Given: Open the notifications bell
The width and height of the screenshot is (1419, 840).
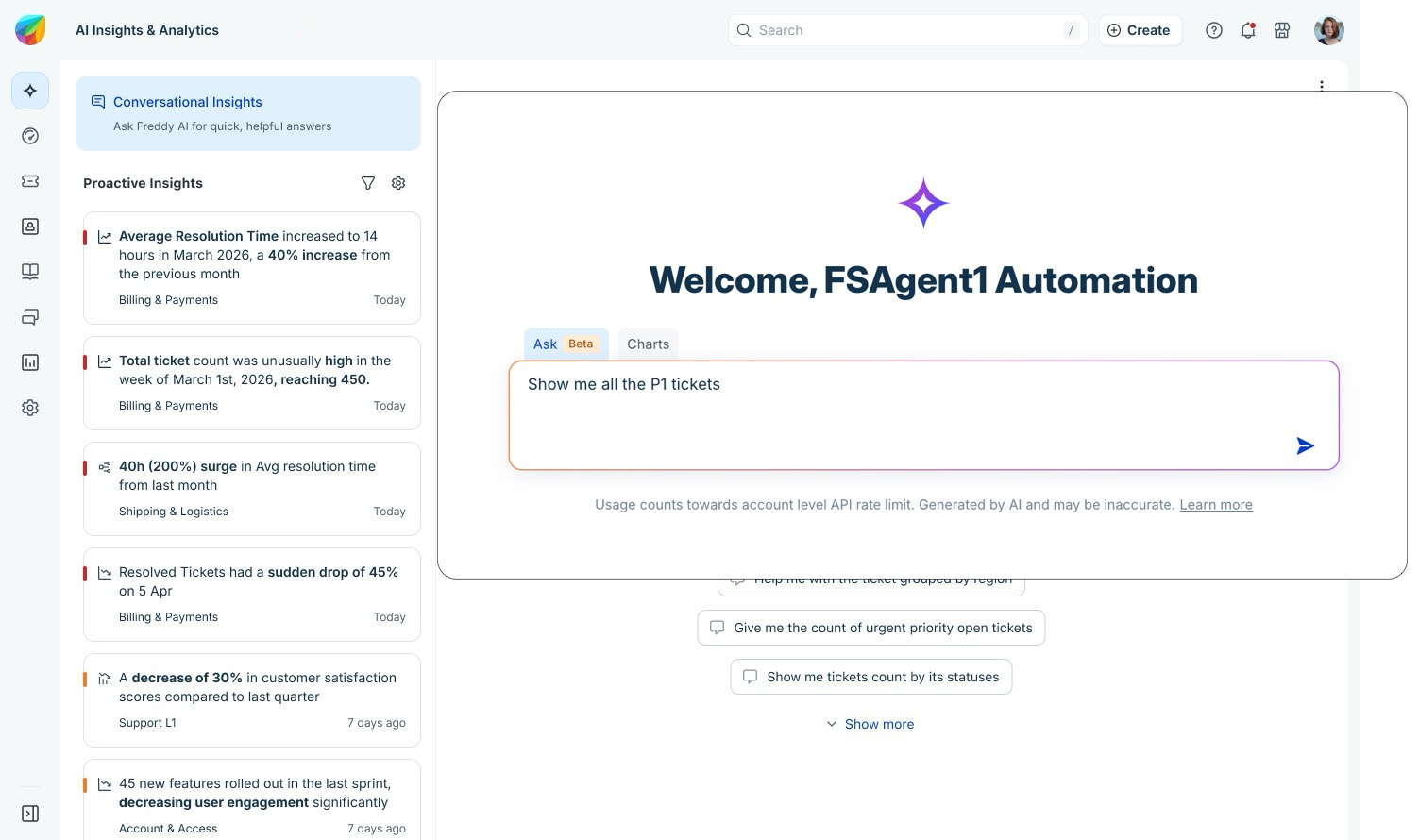Looking at the screenshot, I should (1248, 30).
